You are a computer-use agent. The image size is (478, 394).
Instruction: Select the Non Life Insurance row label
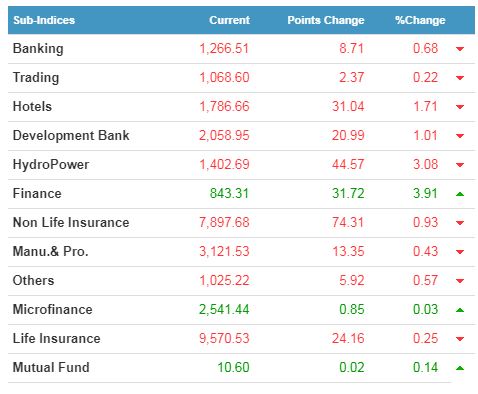coord(71,222)
